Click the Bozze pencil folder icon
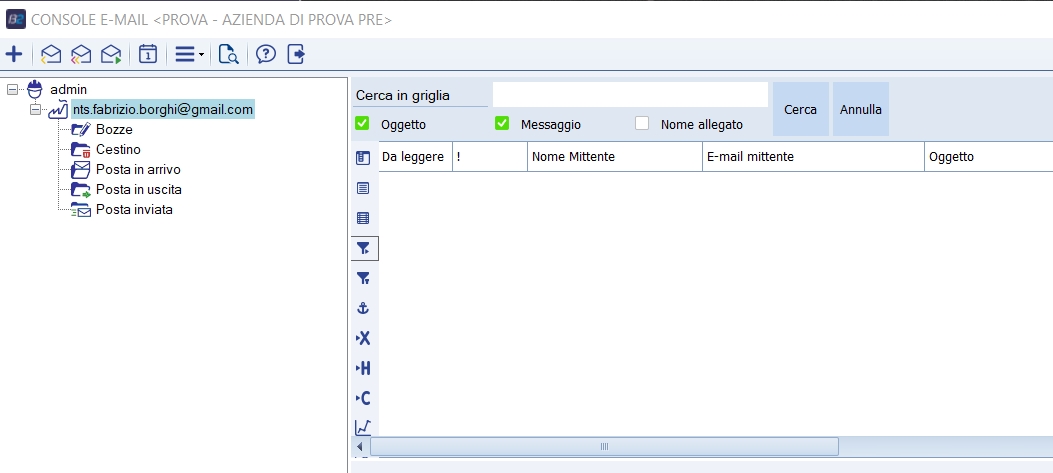The image size is (1053, 473). (81, 129)
